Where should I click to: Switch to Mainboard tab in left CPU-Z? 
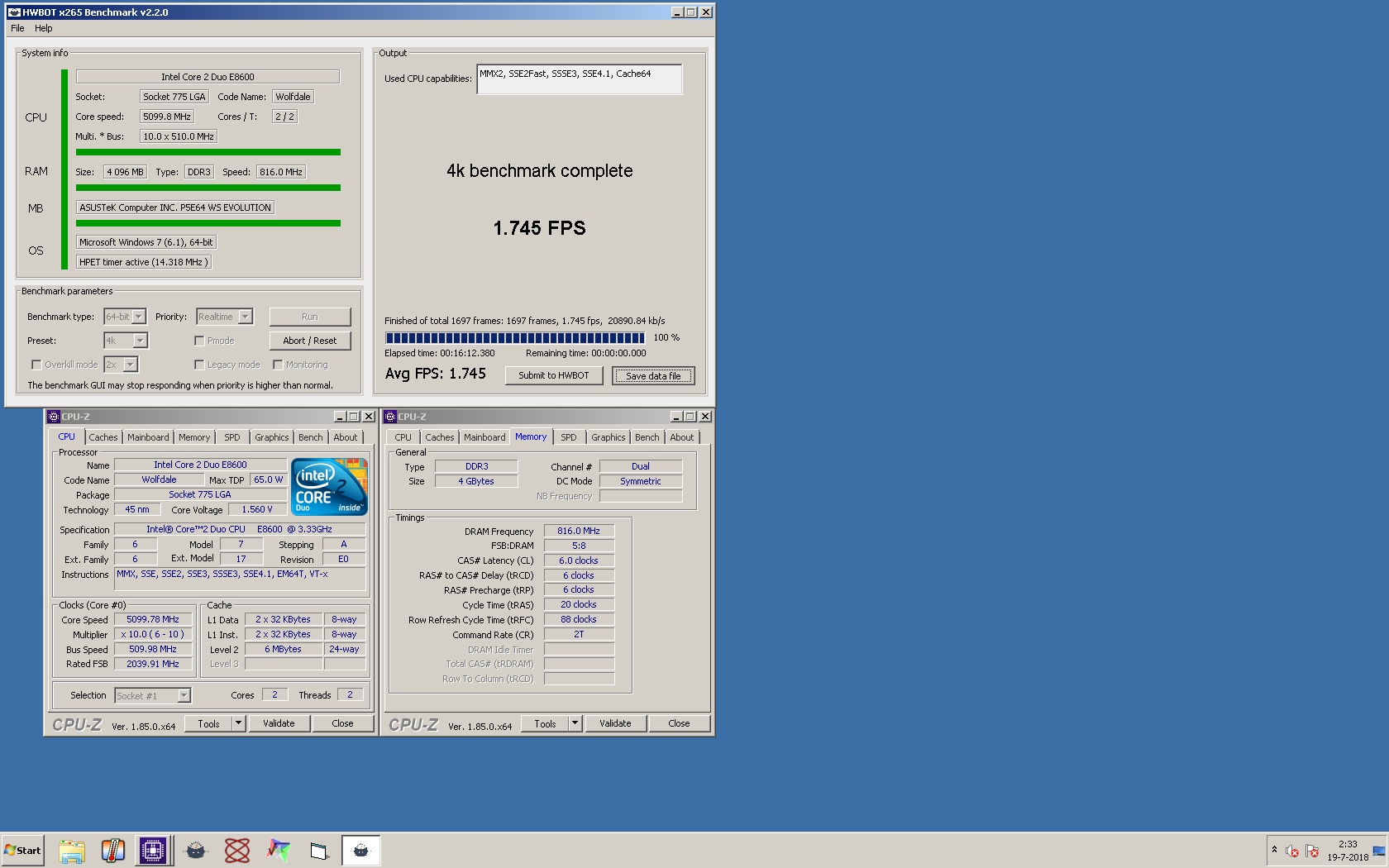coord(148,437)
